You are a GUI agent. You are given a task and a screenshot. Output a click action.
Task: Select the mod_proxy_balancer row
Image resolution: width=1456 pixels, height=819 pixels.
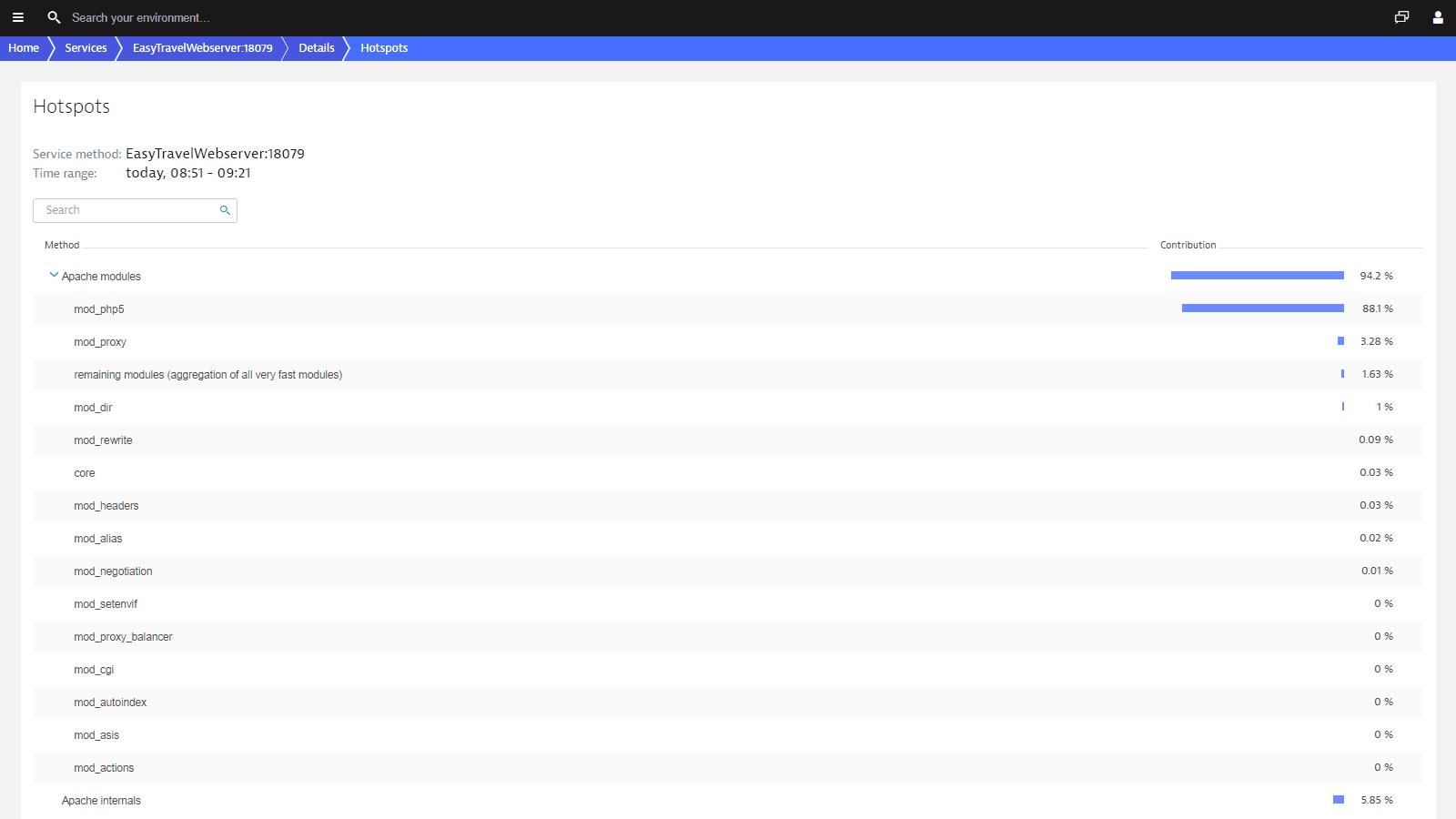point(728,636)
